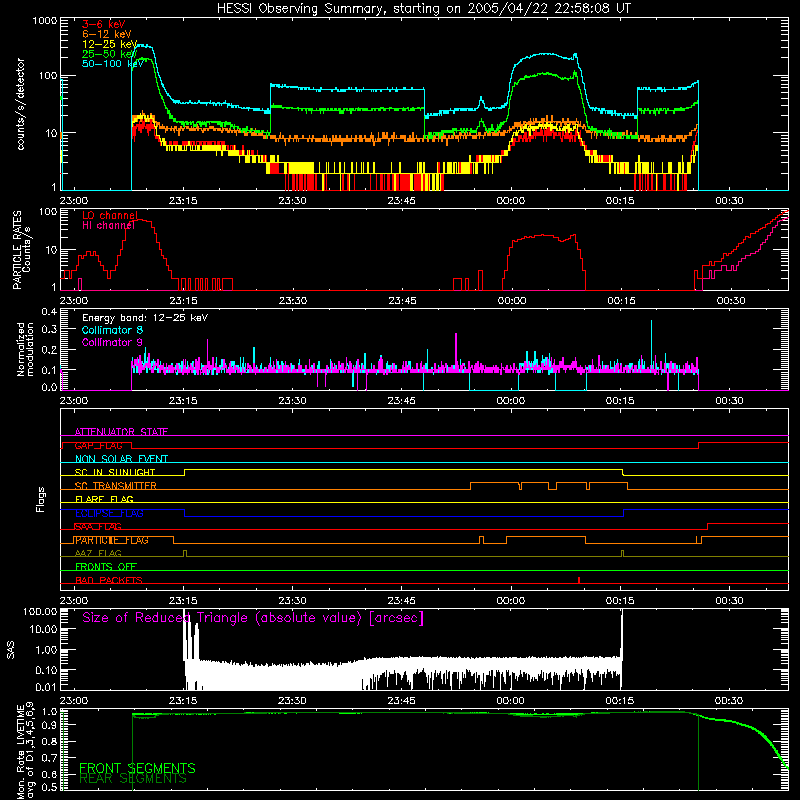Click the 00:00 tick under particle rates panel
The height and width of the screenshot is (800, 800).
pyautogui.click(x=512, y=301)
